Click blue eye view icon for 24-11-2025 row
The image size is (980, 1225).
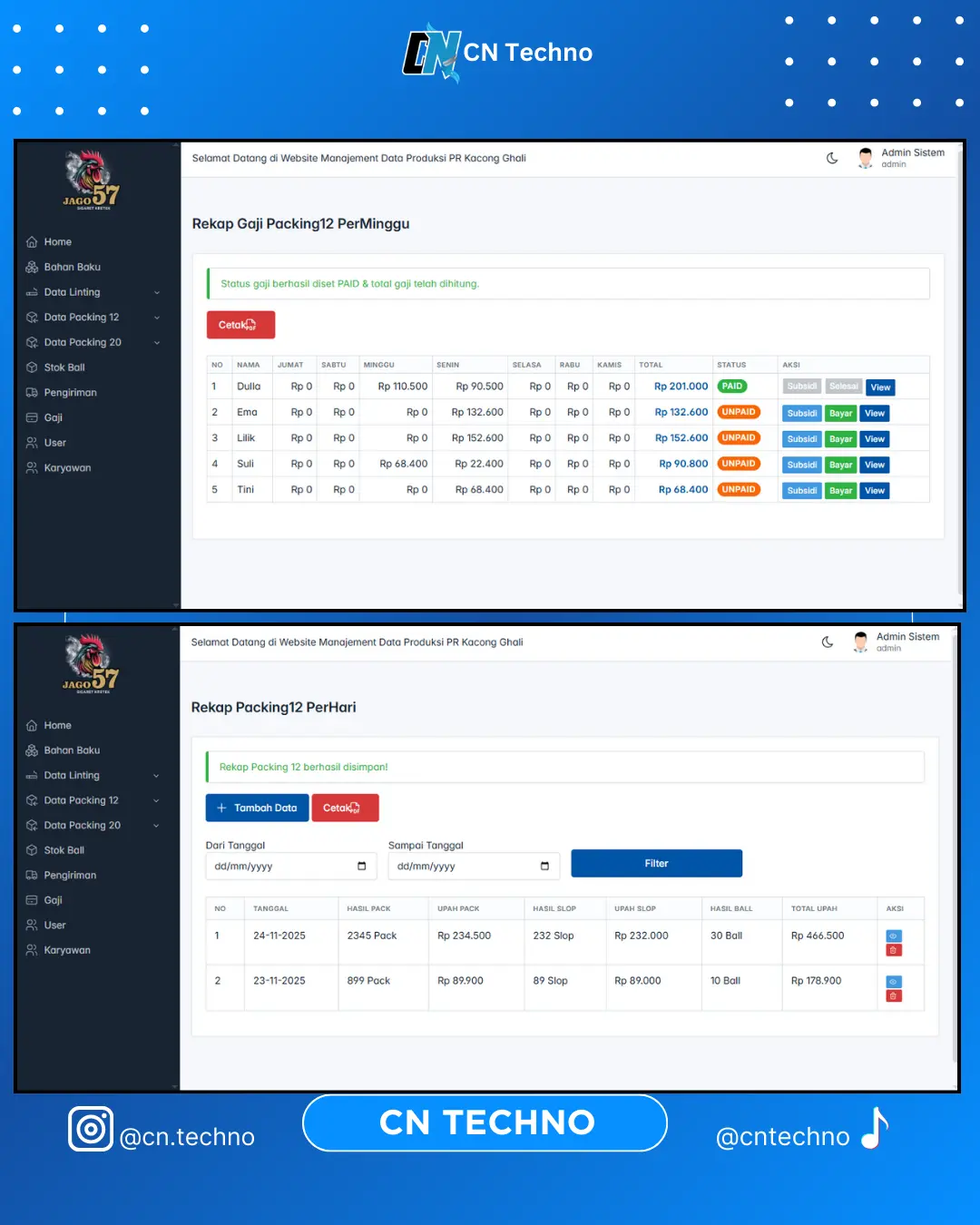tap(894, 936)
